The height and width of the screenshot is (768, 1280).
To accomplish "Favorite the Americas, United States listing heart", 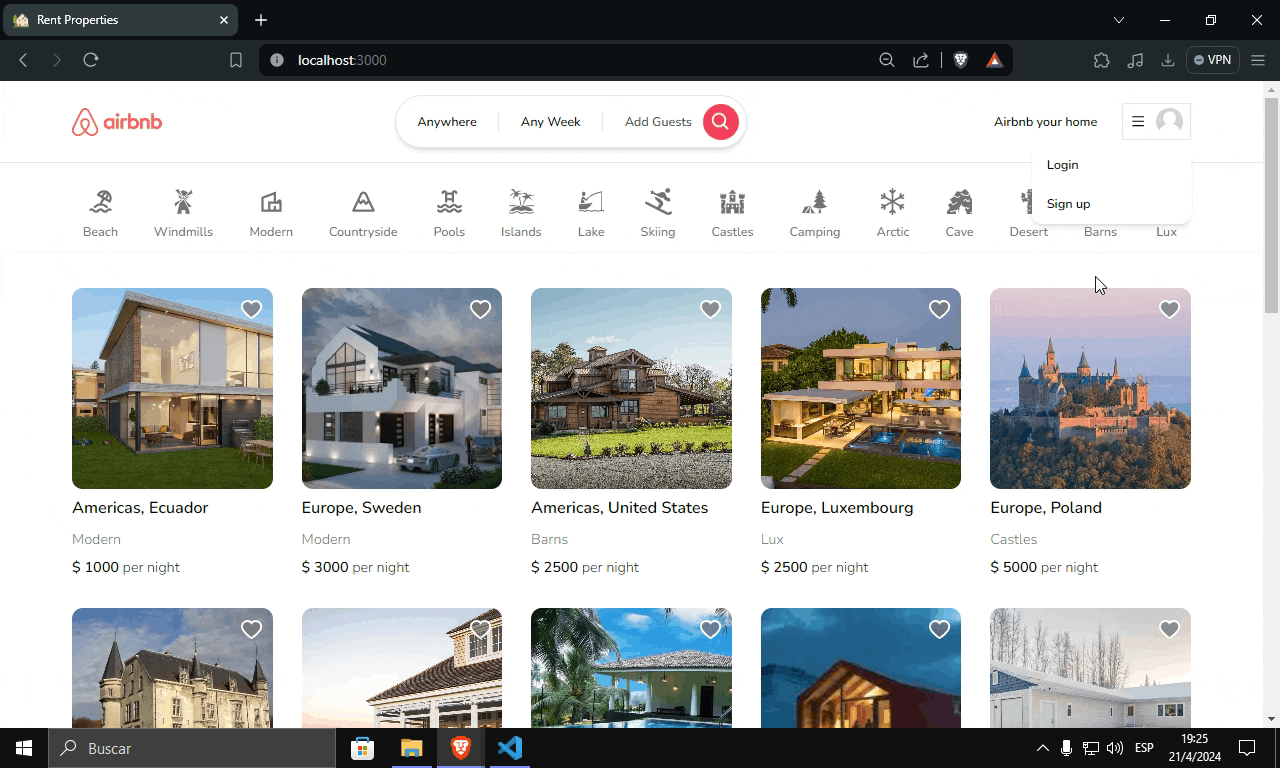I will coord(710,309).
